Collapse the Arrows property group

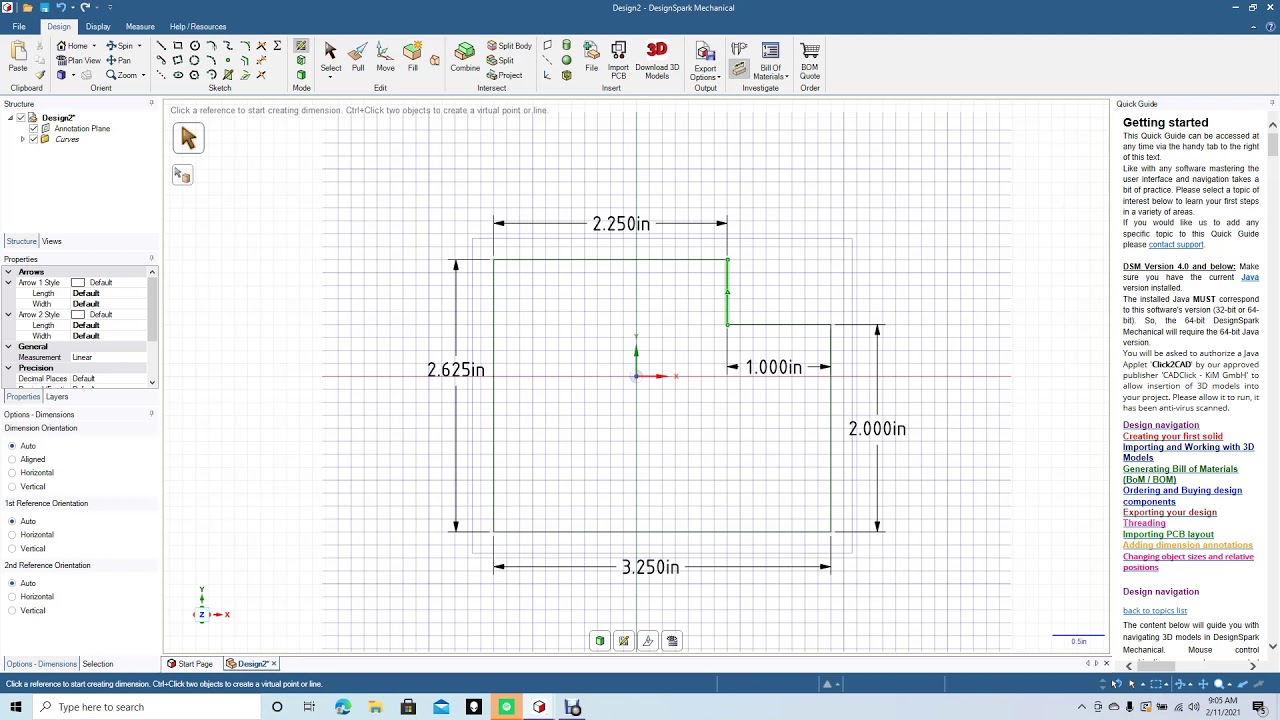click(8, 272)
